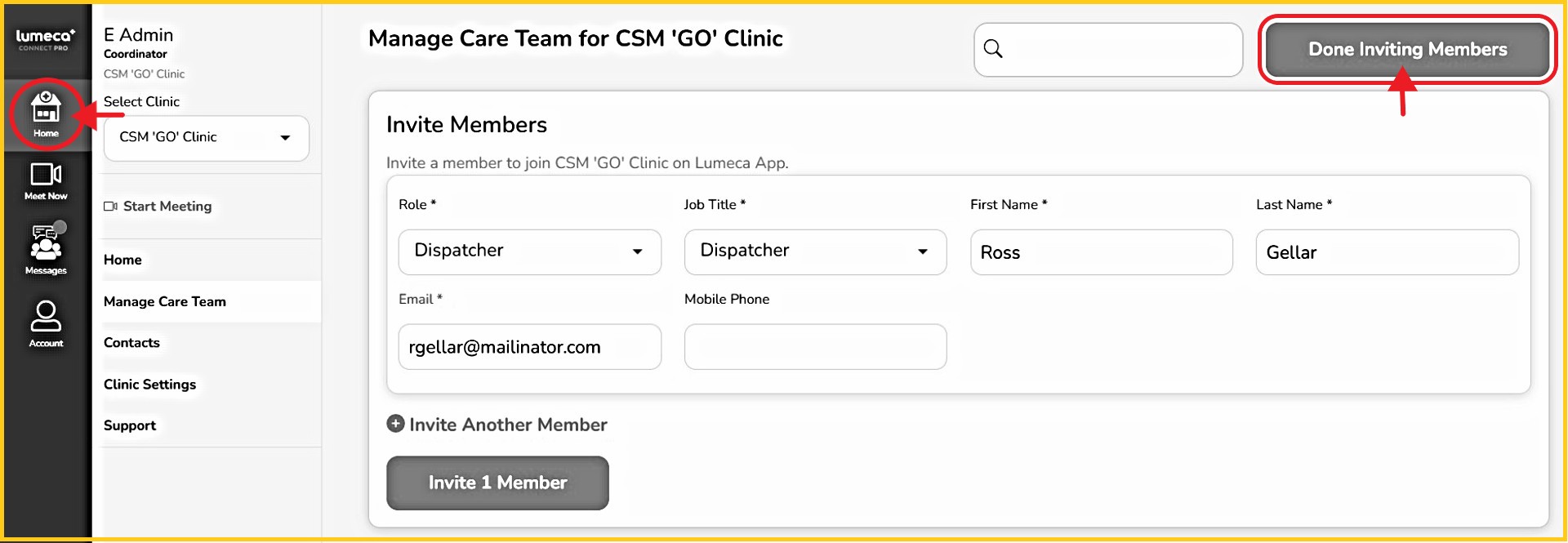Click the magnifying glass search icon

[x=993, y=49]
